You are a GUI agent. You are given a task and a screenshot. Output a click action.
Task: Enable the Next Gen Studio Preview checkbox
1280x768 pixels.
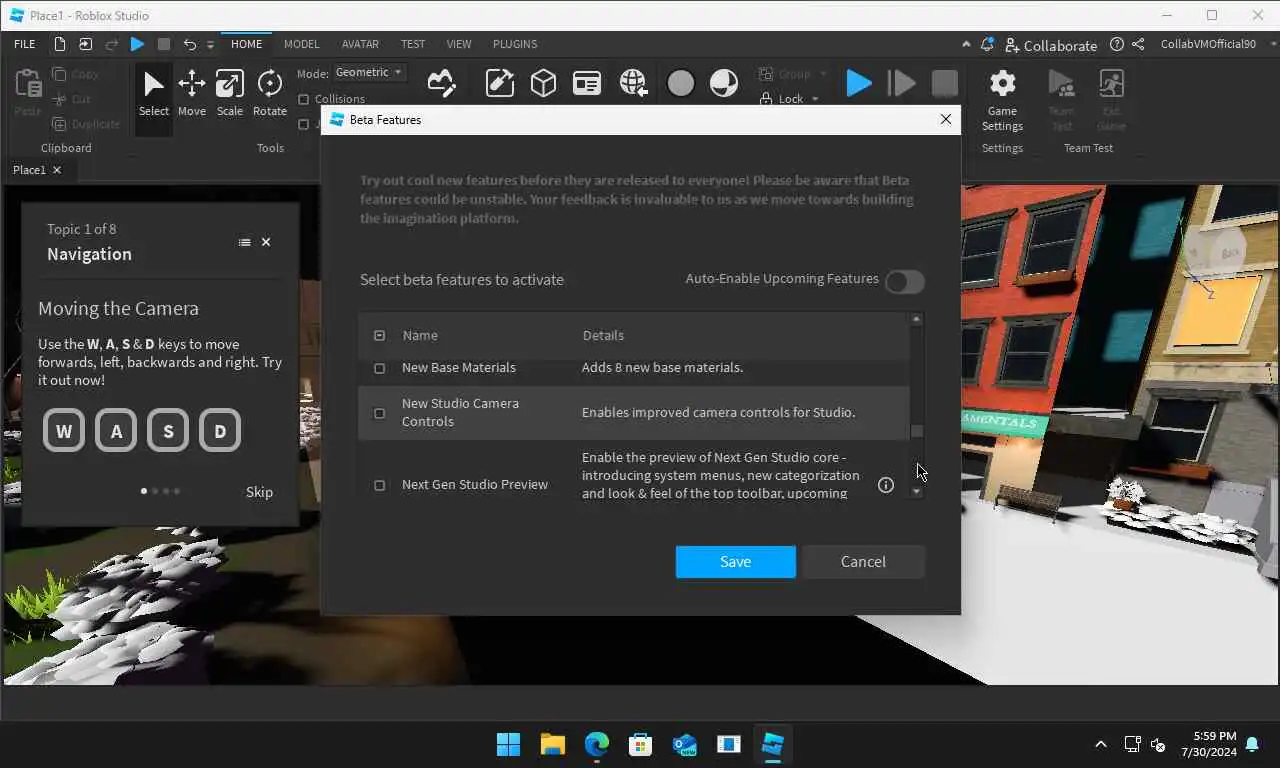point(379,485)
